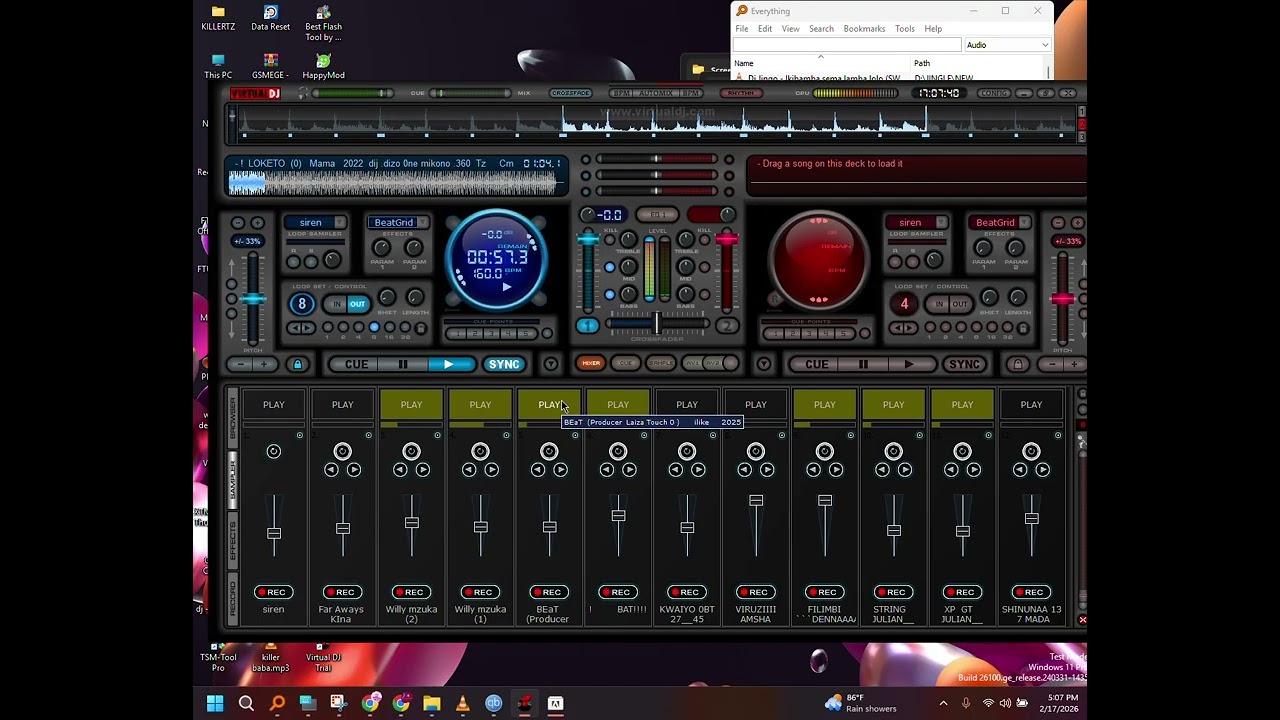Open the siren sampler dropdown on left deck

pyautogui.click(x=340, y=223)
